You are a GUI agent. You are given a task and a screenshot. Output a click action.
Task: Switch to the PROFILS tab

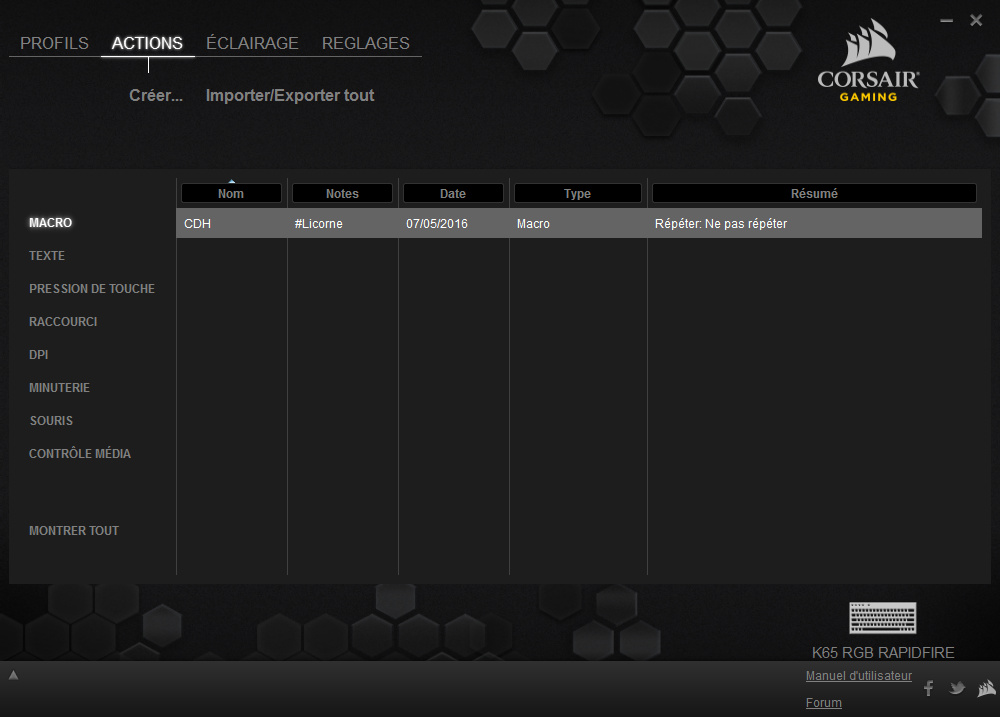[54, 44]
